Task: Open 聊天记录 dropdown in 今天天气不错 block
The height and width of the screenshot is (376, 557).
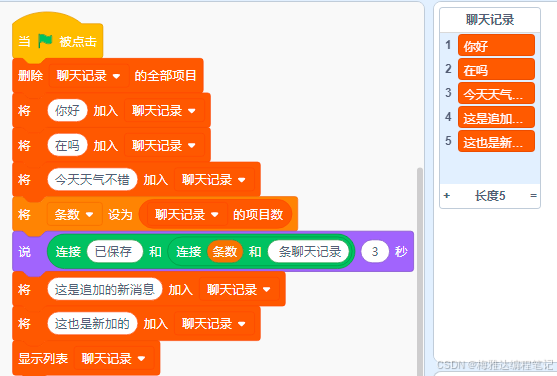Action: pos(214,180)
